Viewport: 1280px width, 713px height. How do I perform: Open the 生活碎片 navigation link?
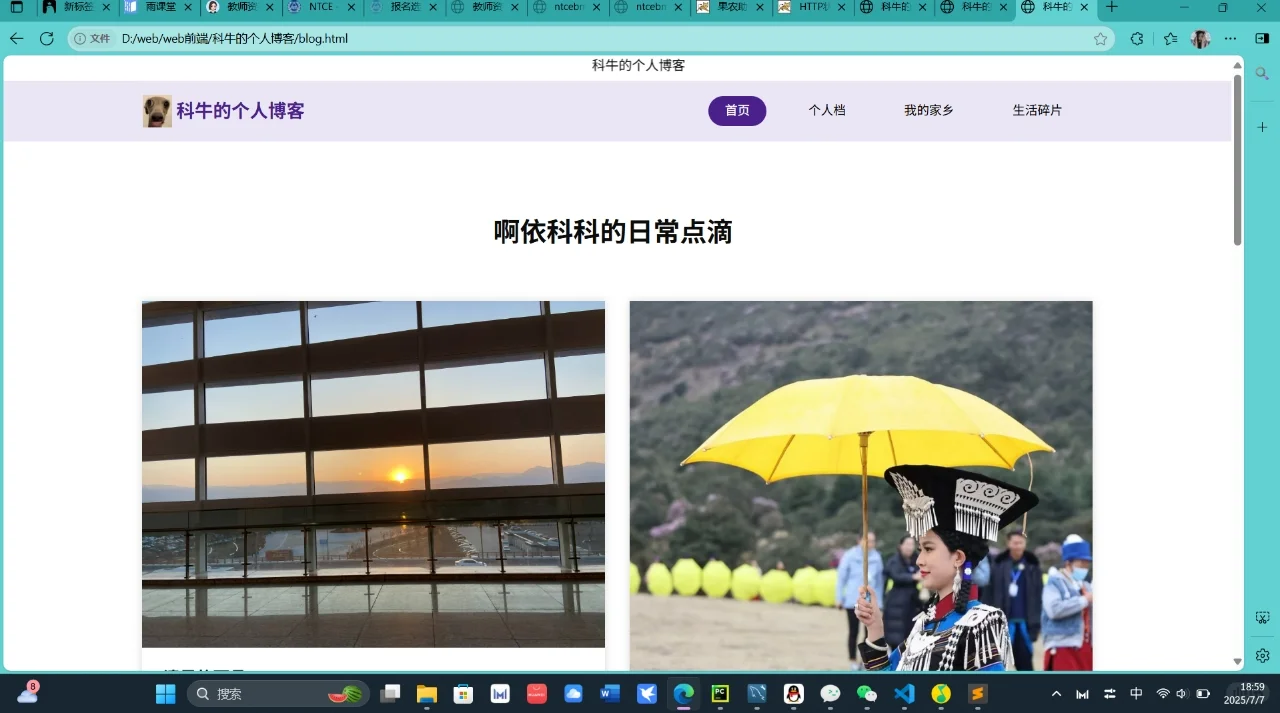pyautogui.click(x=1037, y=111)
